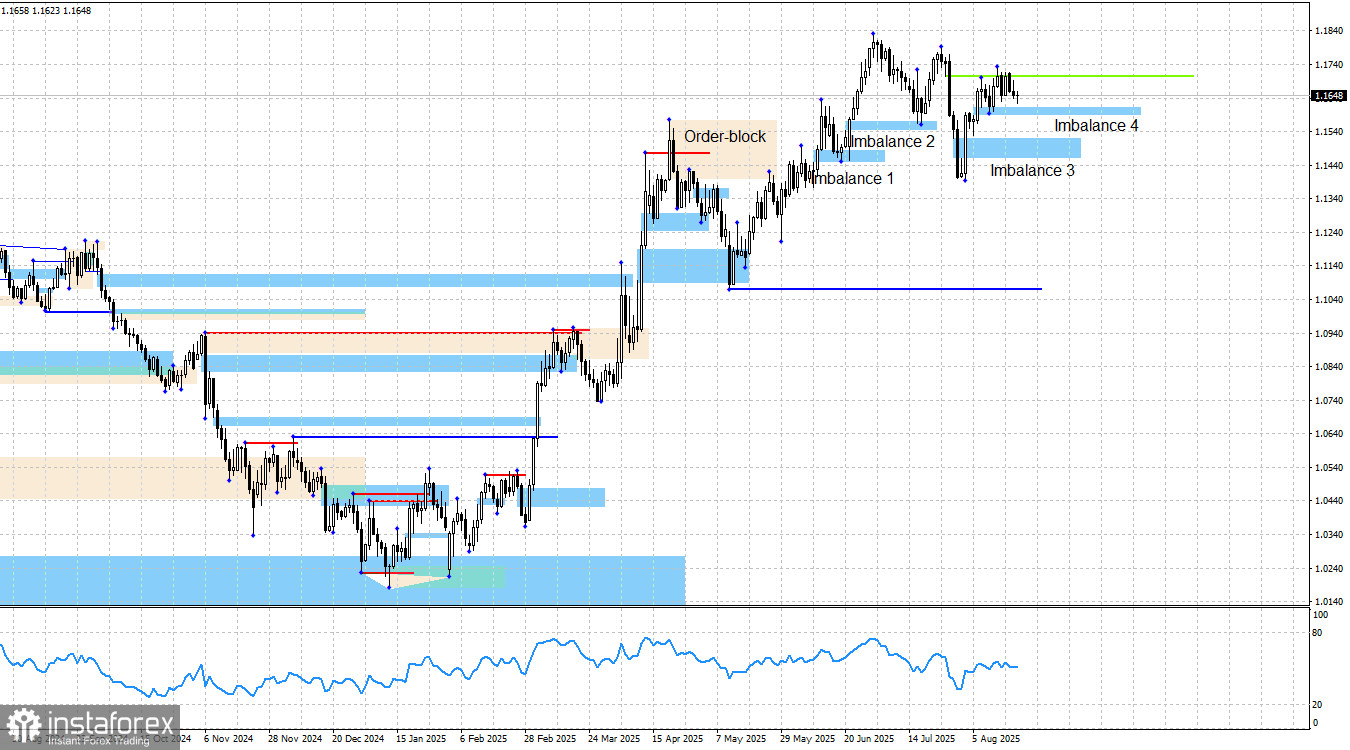The image size is (1350, 750).
Task: Click price axis label 1.0140
Action: tap(1328, 602)
